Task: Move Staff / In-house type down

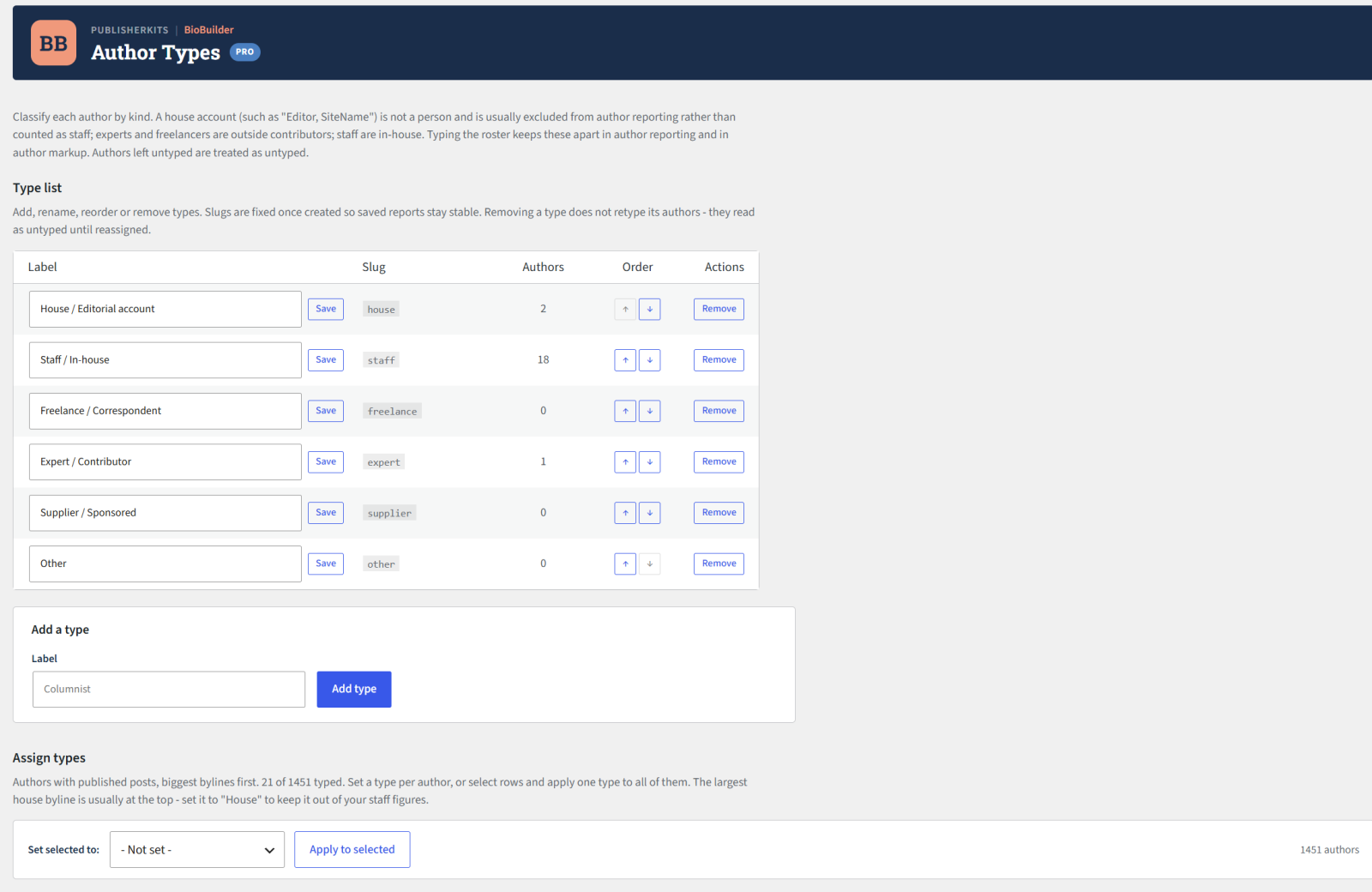Action: pos(650,360)
